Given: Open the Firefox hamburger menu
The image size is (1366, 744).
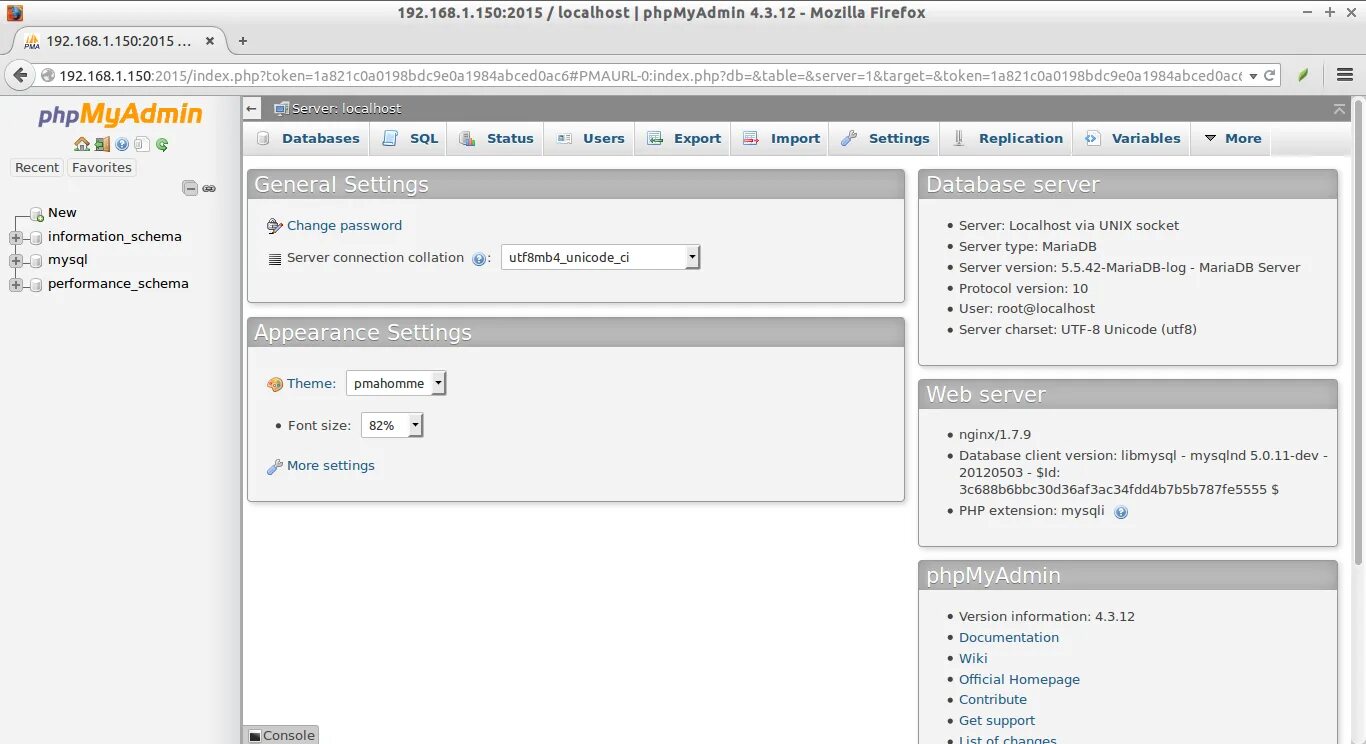Looking at the screenshot, I should click(x=1345, y=75).
